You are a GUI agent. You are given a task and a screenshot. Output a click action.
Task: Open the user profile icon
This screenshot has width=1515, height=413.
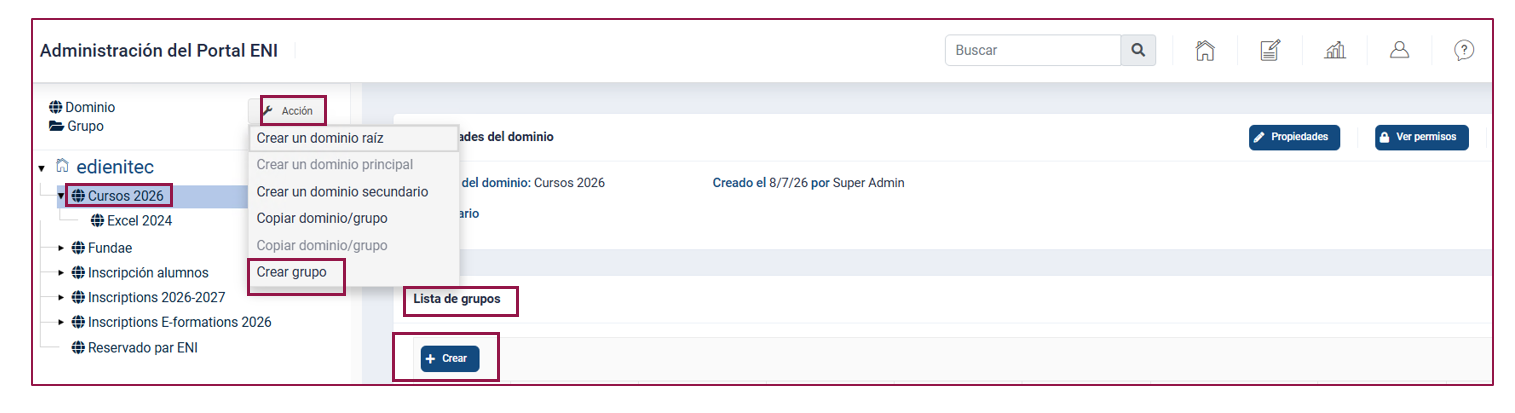(1400, 50)
